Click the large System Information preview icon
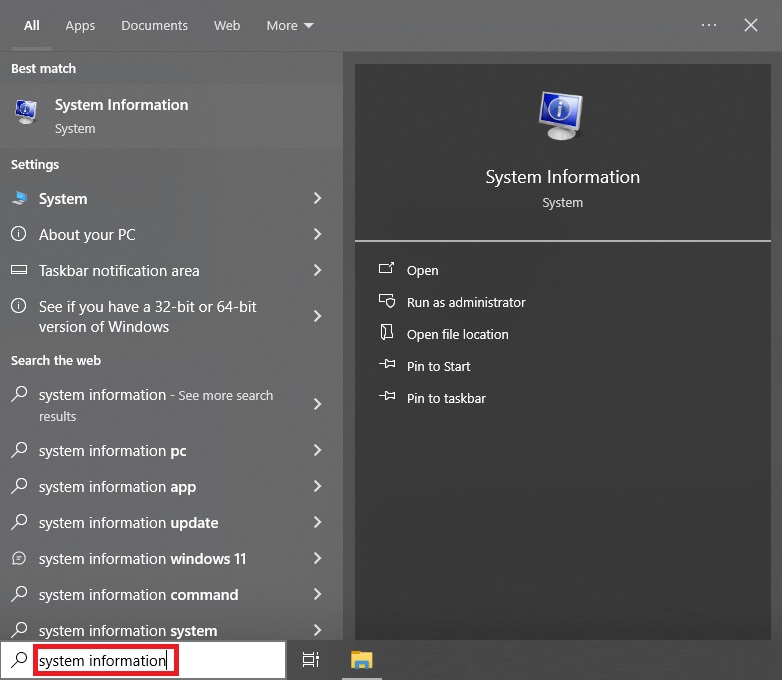782x680 pixels. click(x=562, y=115)
